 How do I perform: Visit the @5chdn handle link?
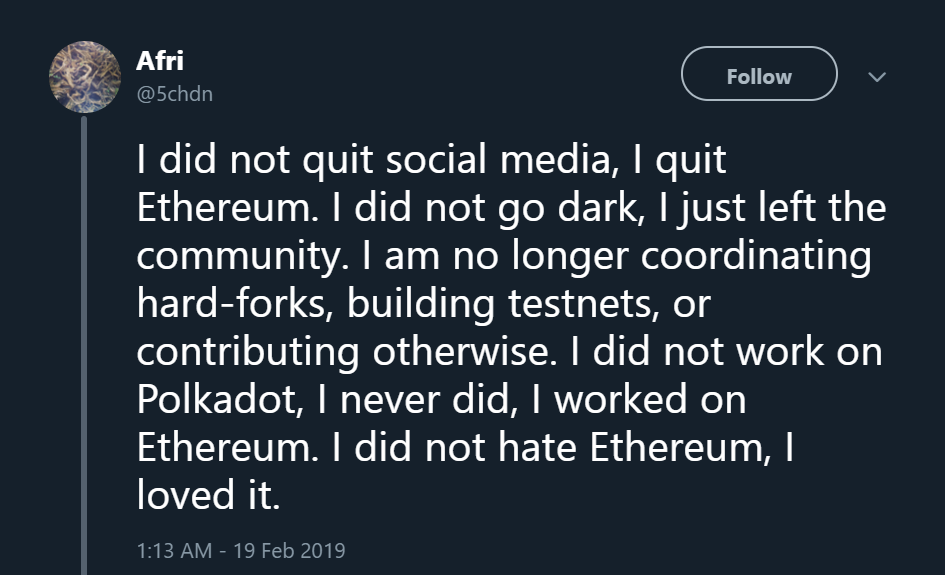click(174, 94)
